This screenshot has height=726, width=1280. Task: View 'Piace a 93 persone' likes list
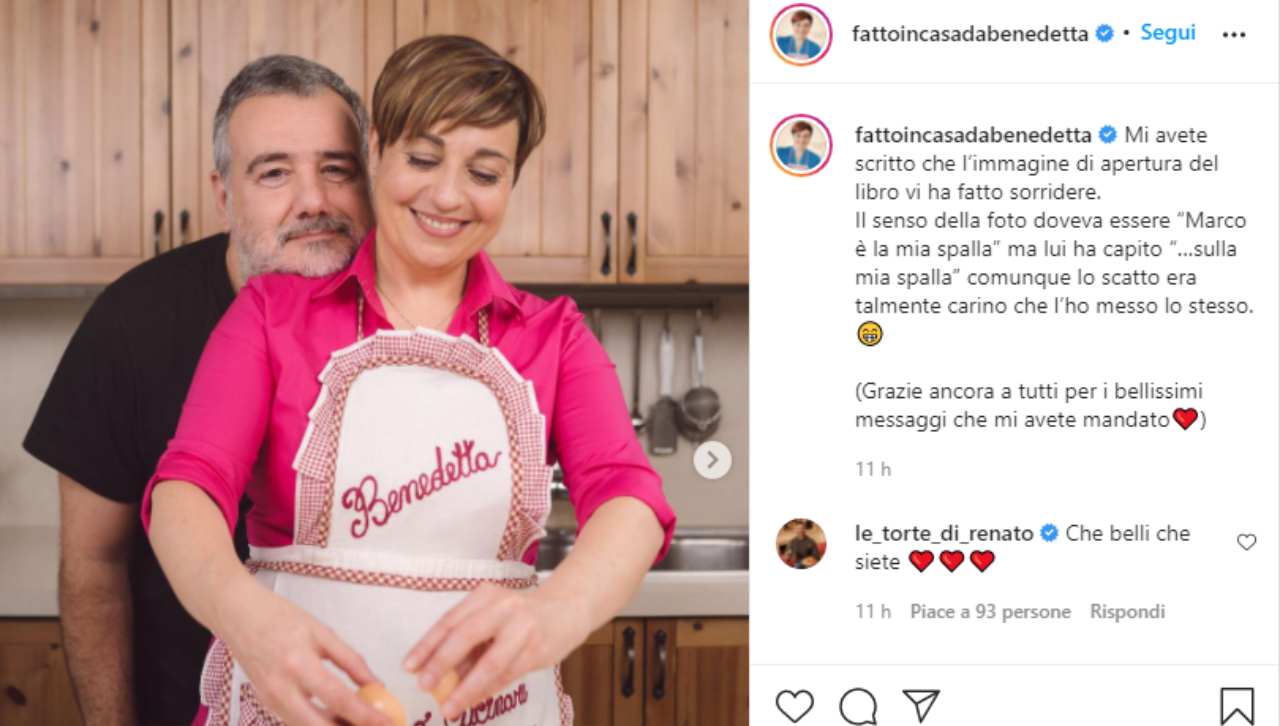pyautogui.click(x=990, y=612)
